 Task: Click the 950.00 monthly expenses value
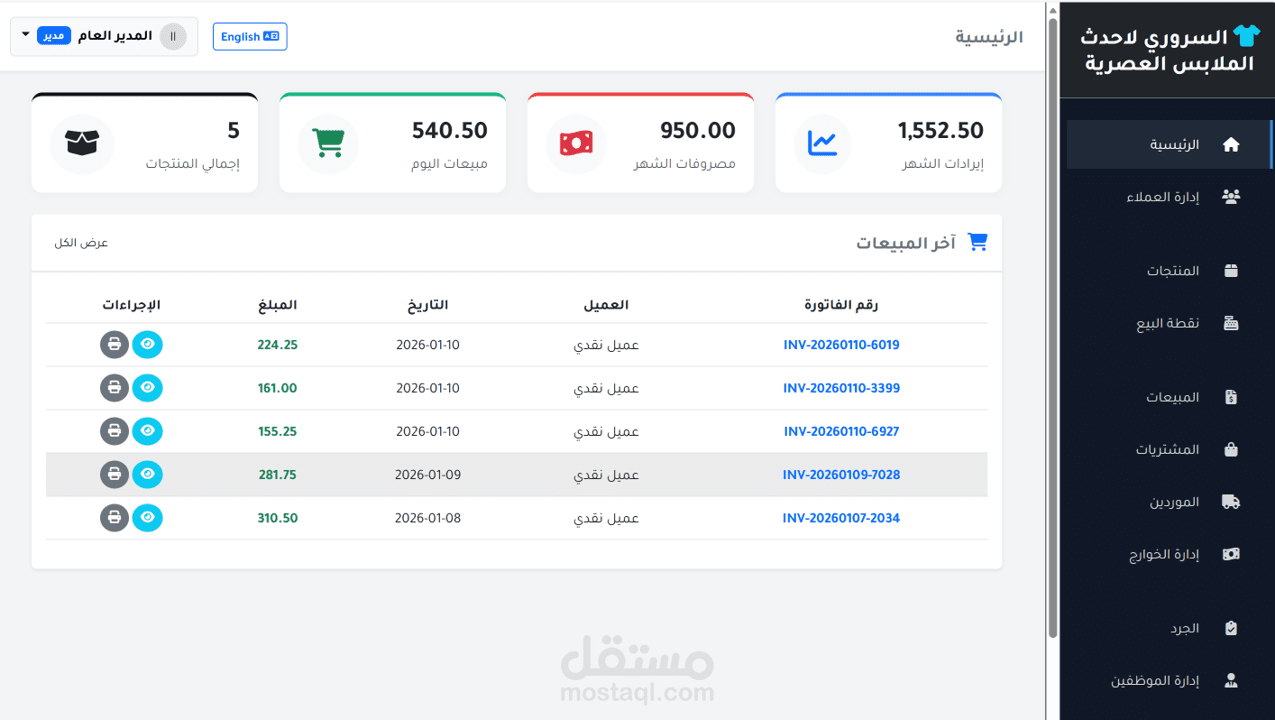tap(698, 131)
